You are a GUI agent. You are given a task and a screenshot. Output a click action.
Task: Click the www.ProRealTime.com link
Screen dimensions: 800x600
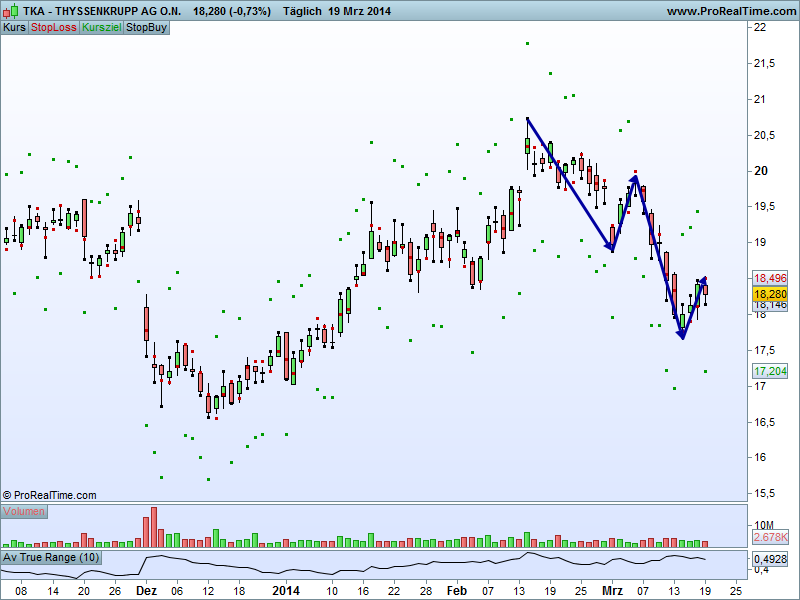[731, 11]
